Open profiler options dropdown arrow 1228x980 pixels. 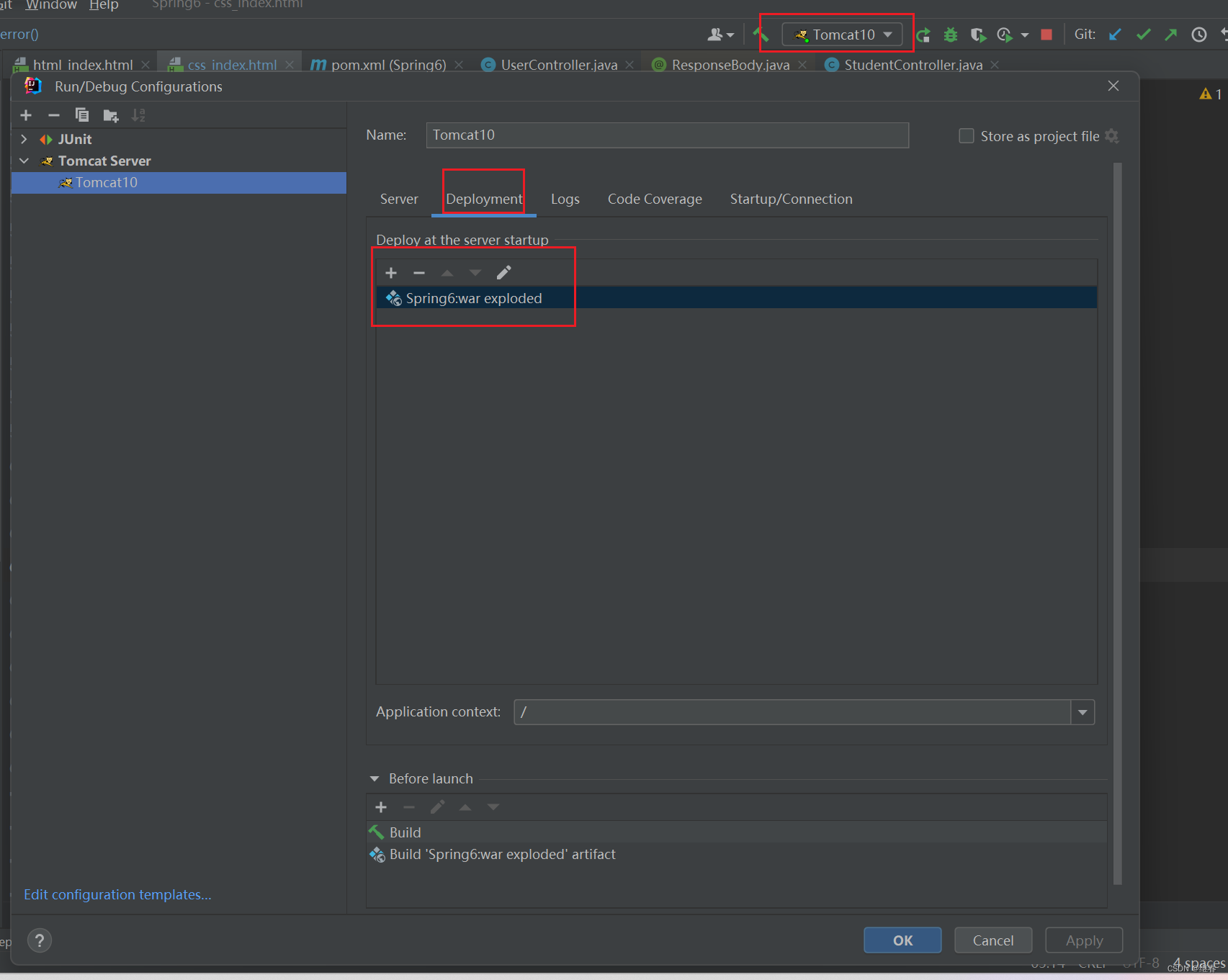(1025, 35)
